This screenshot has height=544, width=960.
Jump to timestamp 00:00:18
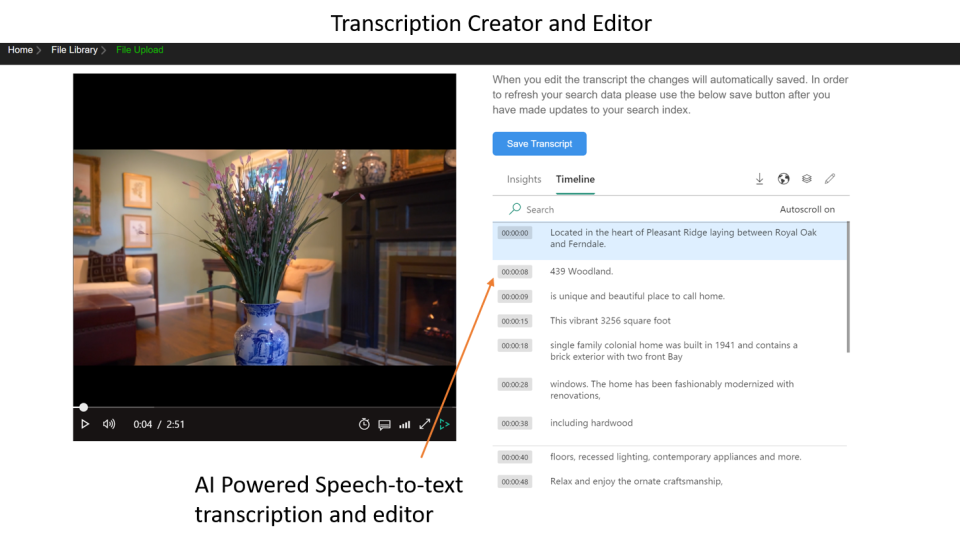pyautogui.click(x=514, y=346)
